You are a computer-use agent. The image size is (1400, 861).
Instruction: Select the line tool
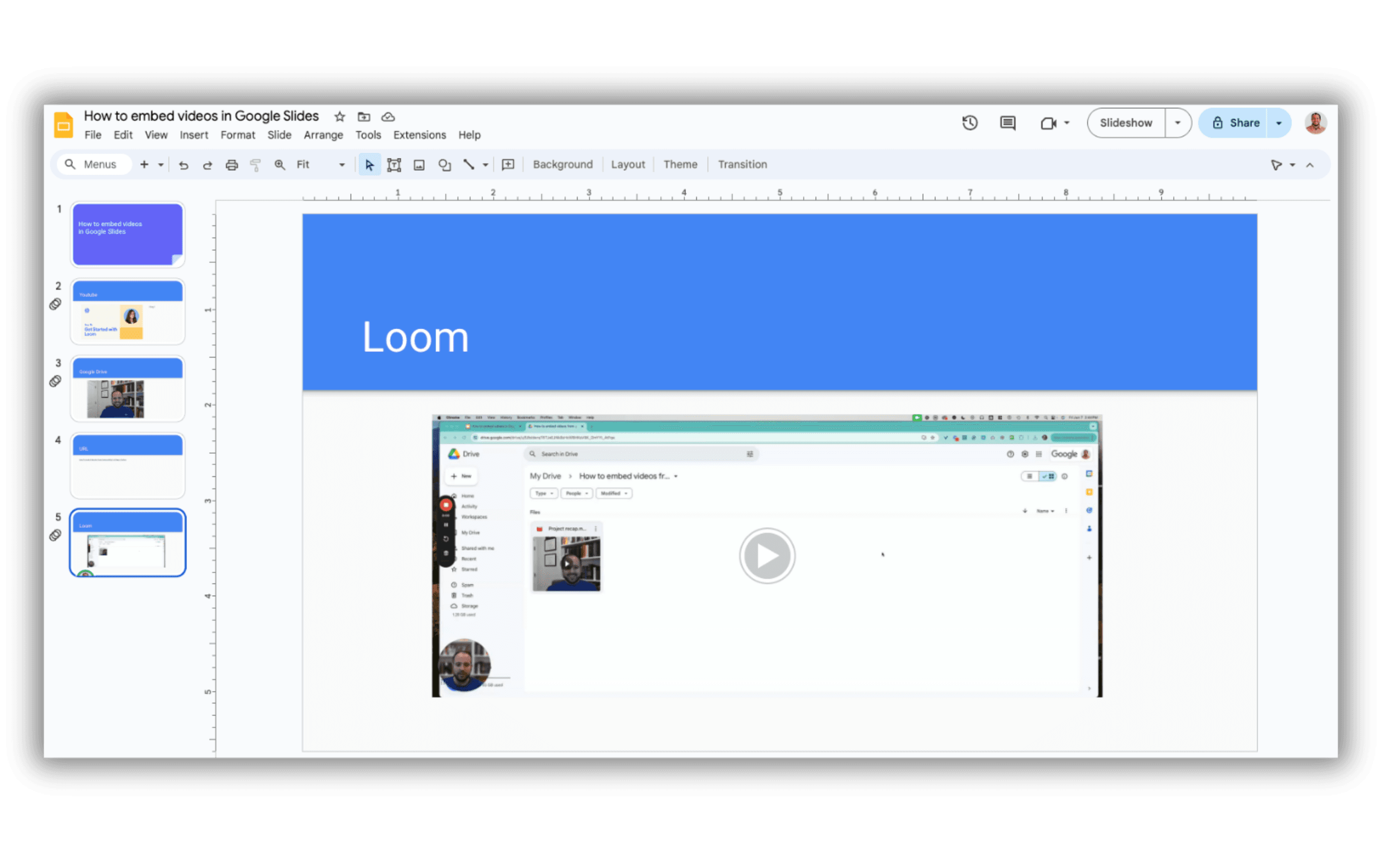(469, 165)
